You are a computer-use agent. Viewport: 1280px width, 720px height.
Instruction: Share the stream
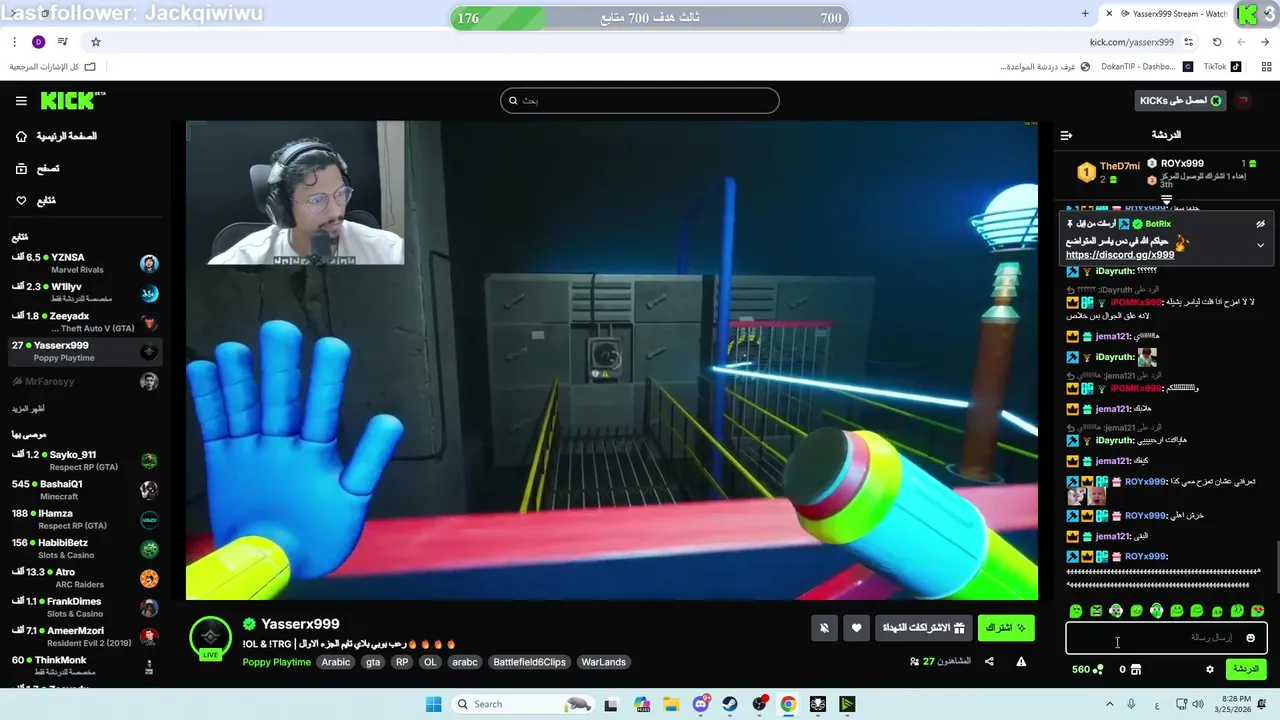989,662
